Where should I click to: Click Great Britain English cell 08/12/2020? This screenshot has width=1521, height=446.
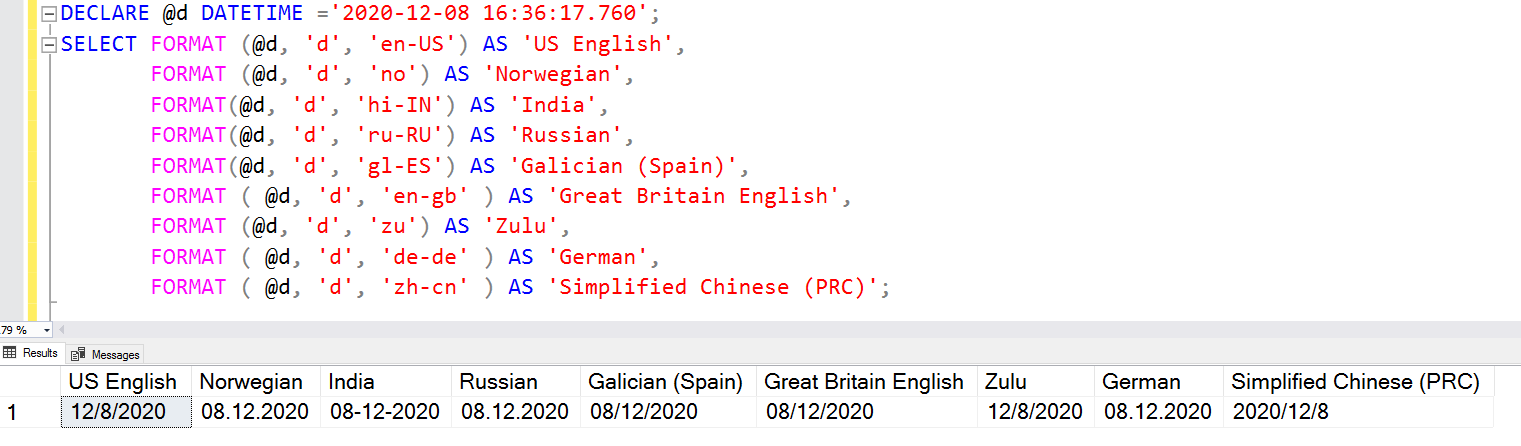(x=867, y=411)
